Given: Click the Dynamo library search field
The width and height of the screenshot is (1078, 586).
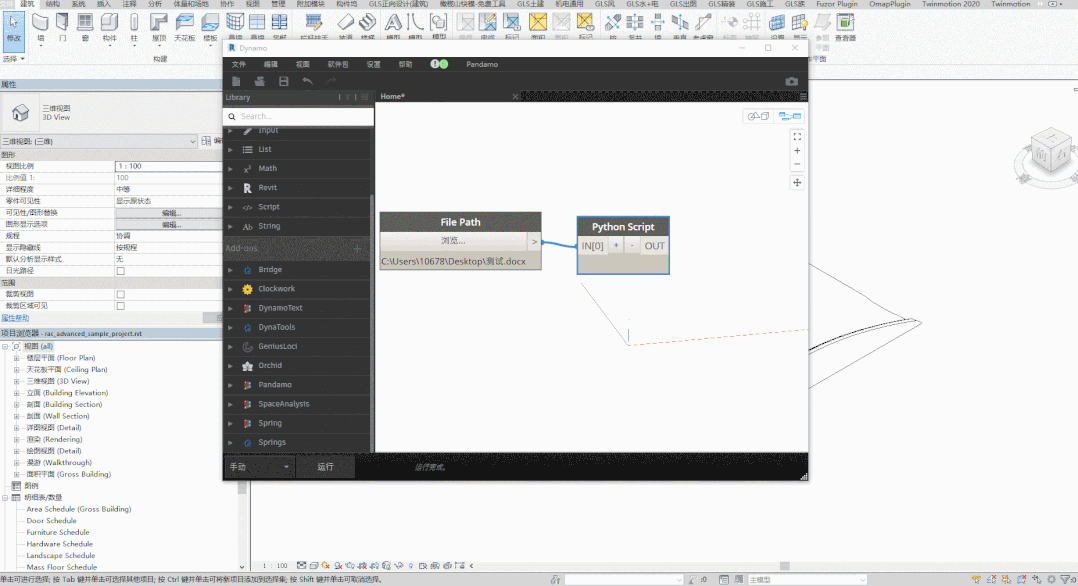Looking at the screenshot, I should pyautogui.click(x=298, y=116).
